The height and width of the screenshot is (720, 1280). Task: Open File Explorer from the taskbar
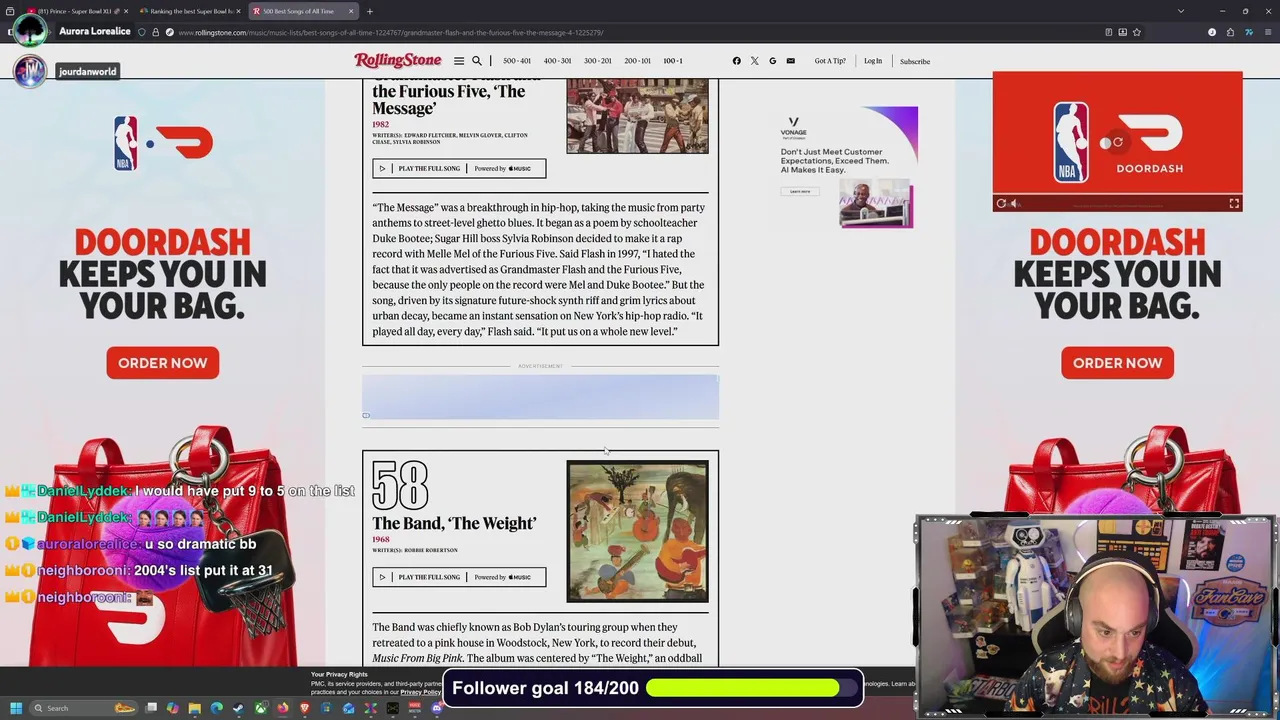click(x=195, y=708)
